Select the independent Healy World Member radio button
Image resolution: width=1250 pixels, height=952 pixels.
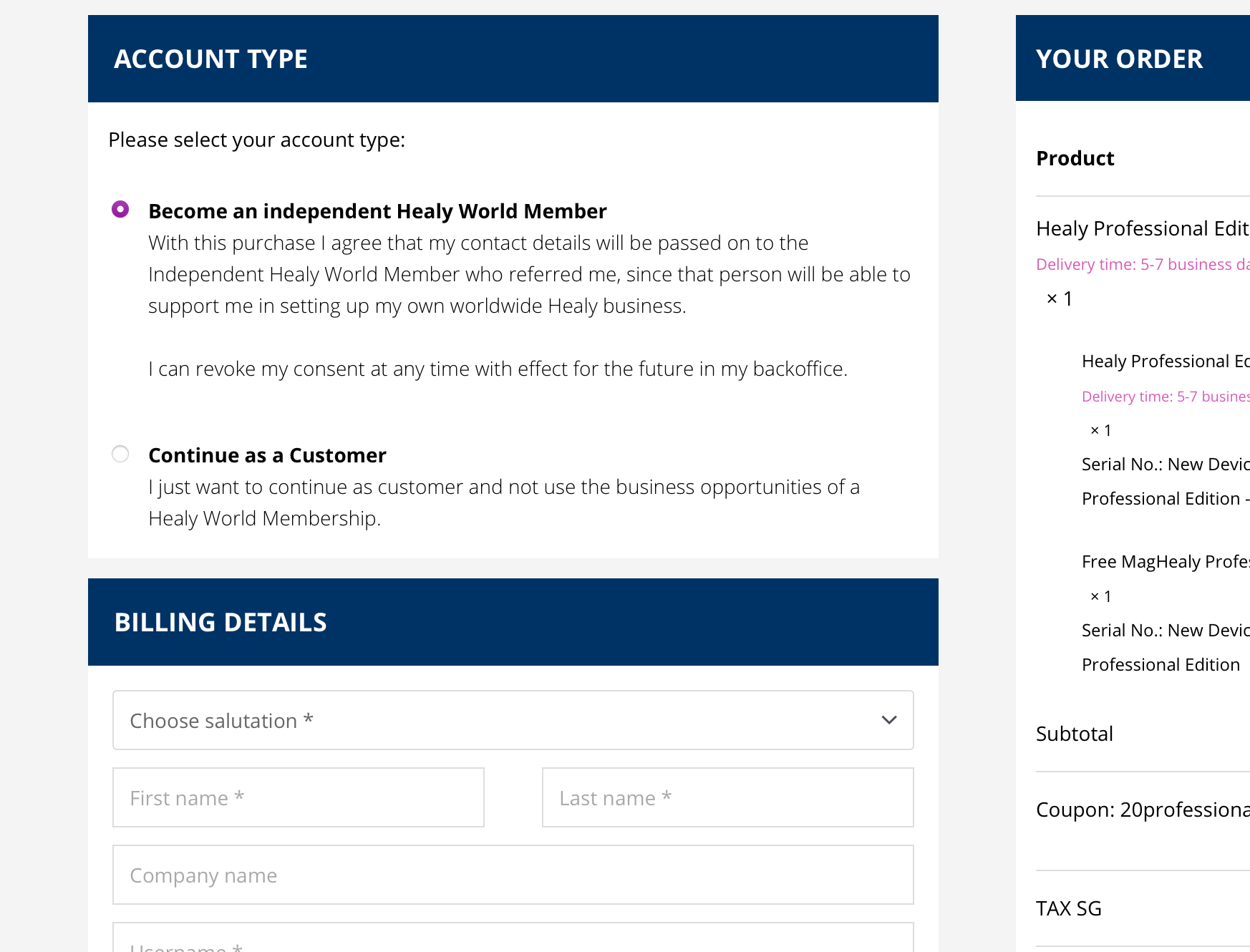(x=120, y=209)
